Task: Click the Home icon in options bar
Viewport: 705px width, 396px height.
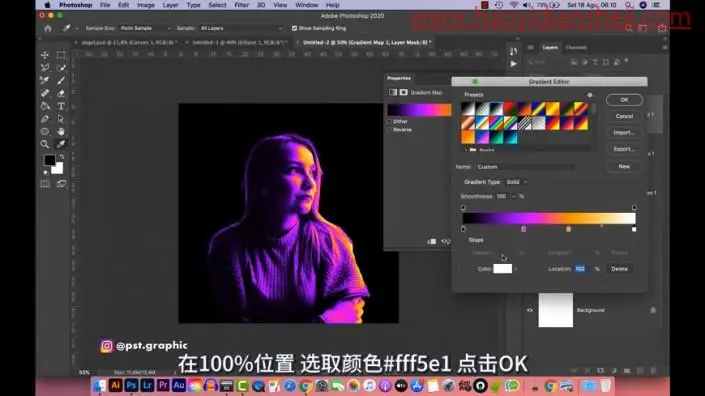Action: pyautogui.click(x=48, y=28)
